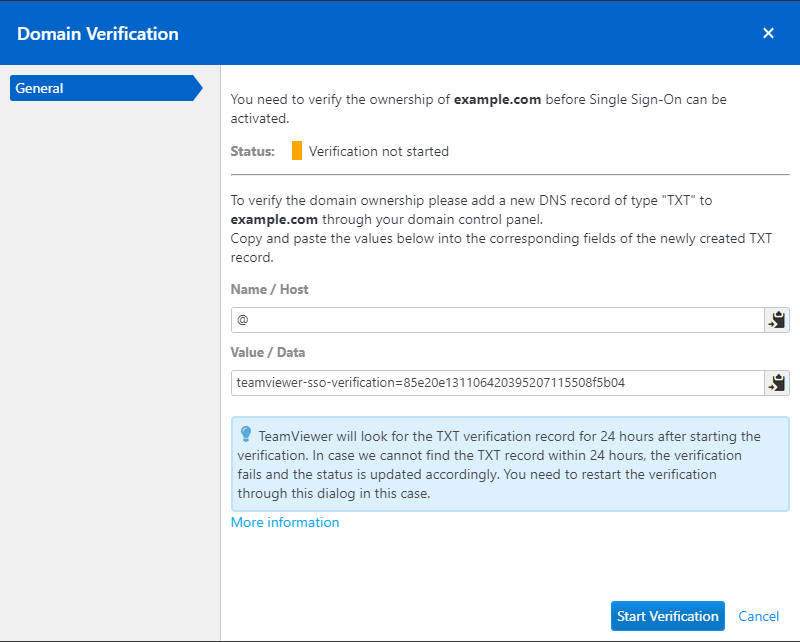Screen dimensions: 800x642
Task: Click the "Status:" label
Action: coord(252,151)
